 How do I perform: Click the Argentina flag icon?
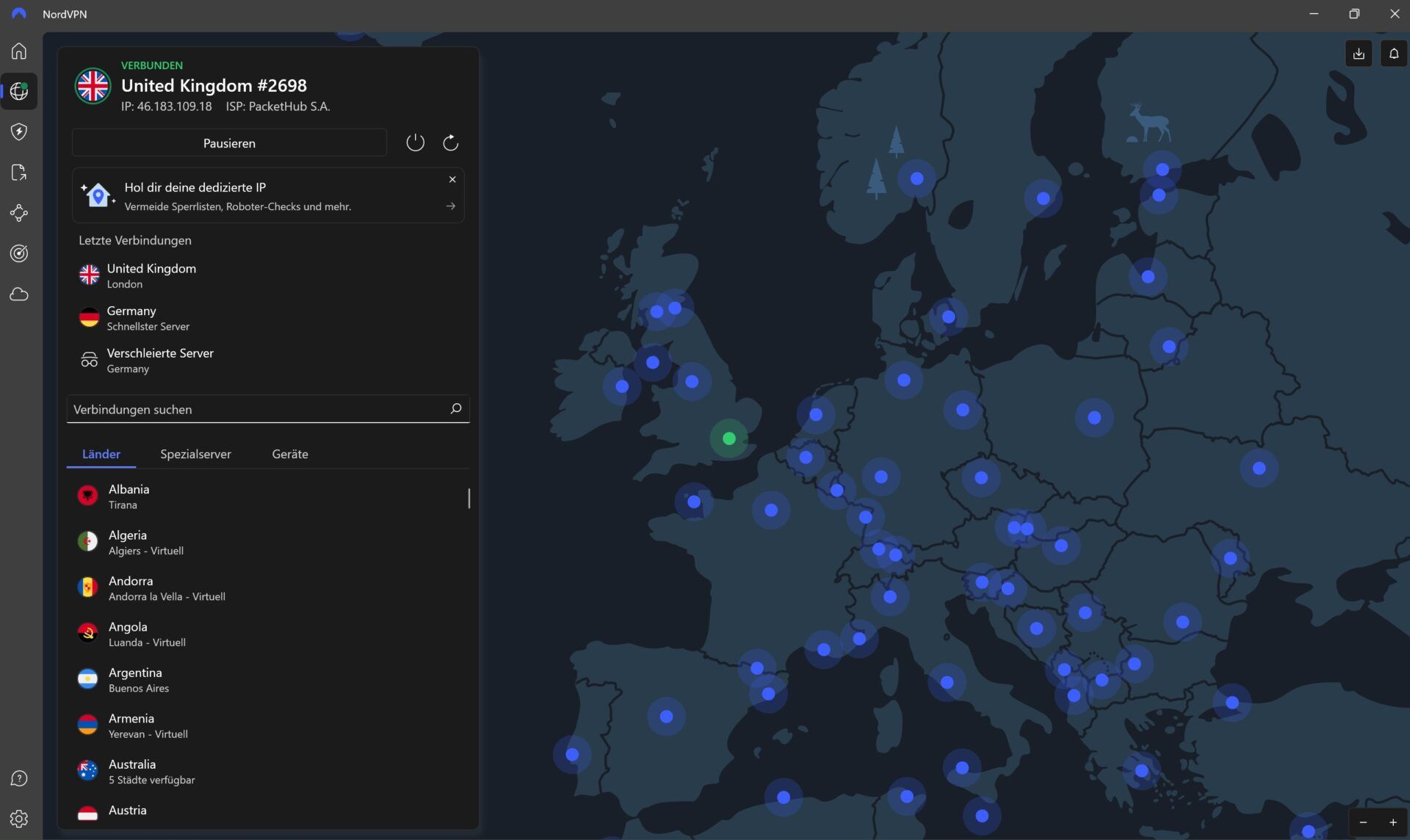pyautogui.click(x=87, y=679)
